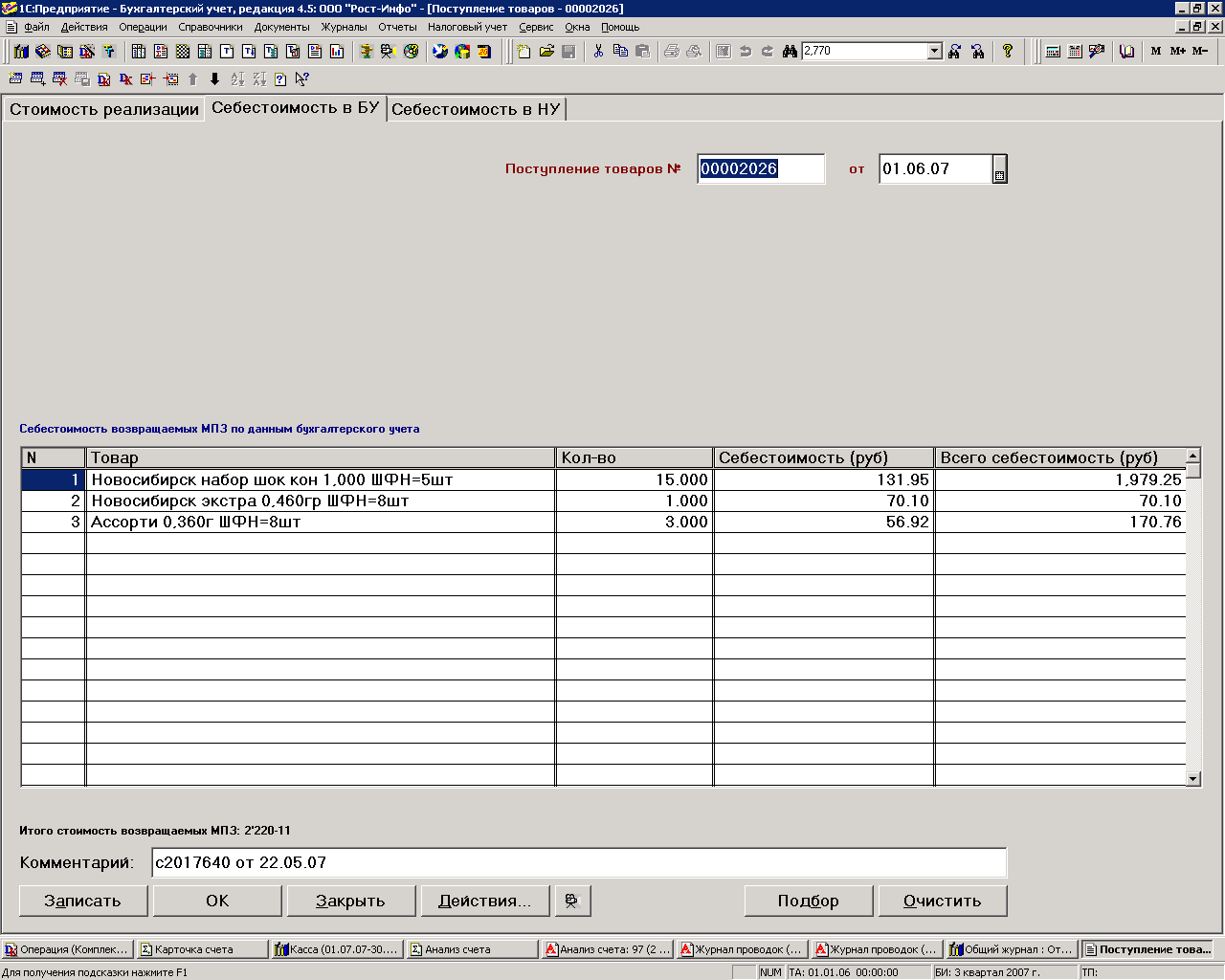Screen dimensions: 1225x980
Task: Click the open folder icon in toolbar
Action: pos(546,51)
